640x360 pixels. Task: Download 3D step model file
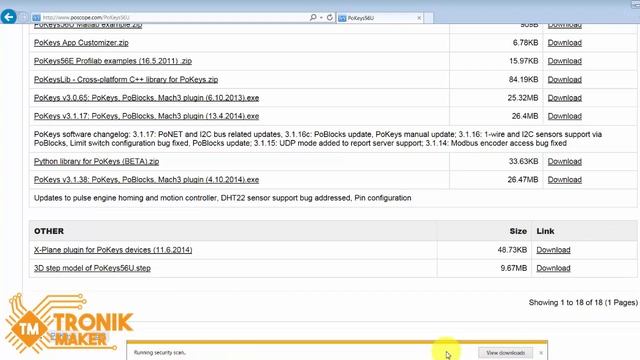click(x=553, y=268)
